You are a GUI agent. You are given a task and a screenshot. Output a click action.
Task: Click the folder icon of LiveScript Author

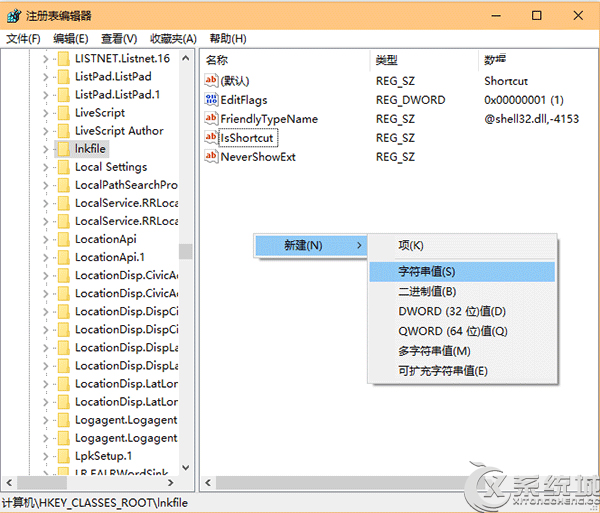point(64,131)
